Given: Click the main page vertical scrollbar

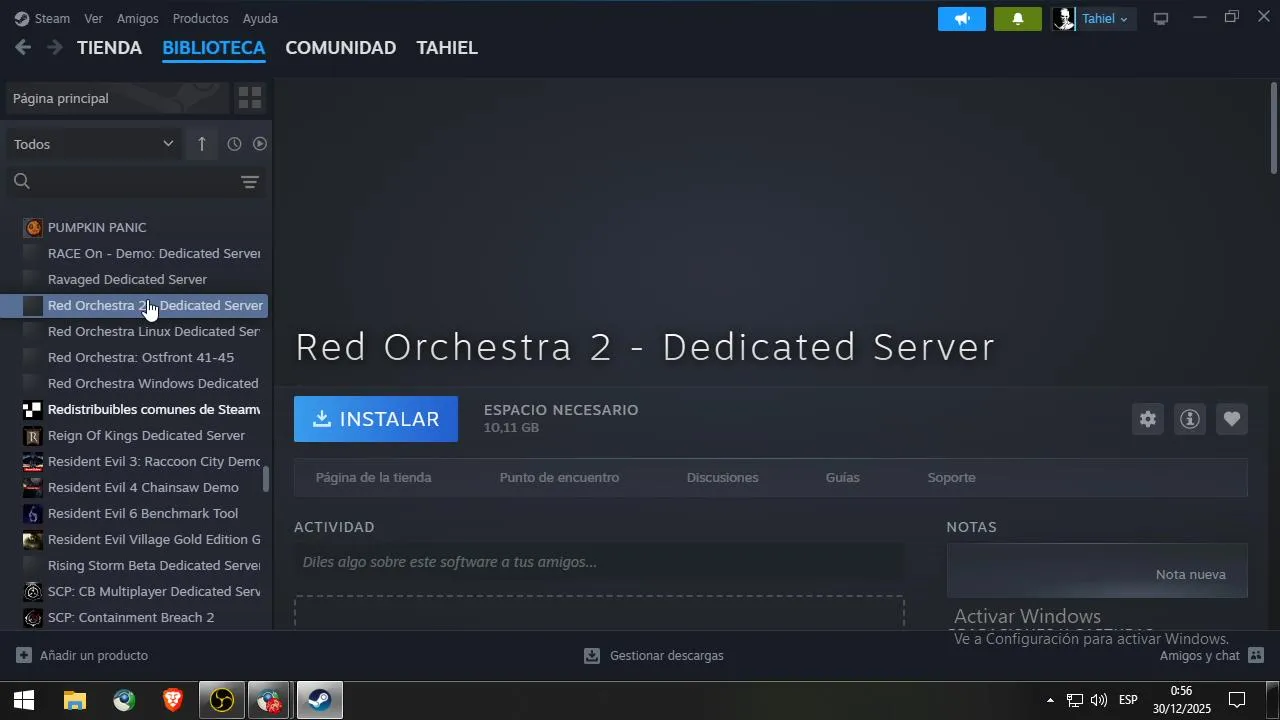Looking at the screenshot, I should point(1273,128).
